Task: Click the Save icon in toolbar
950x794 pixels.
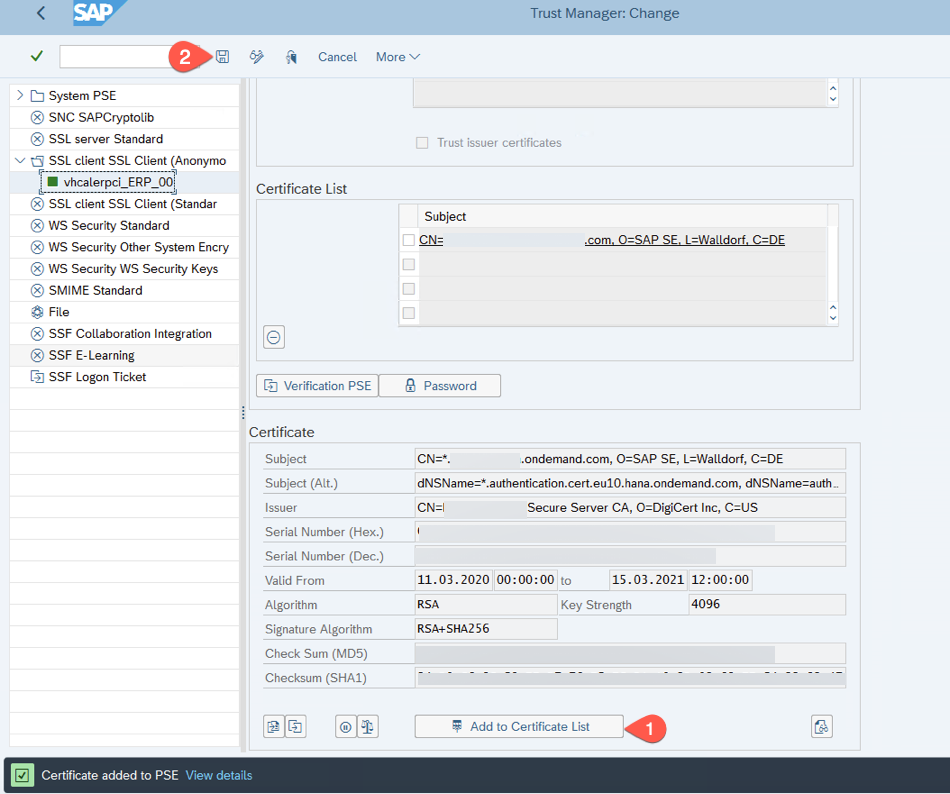Action: click(x=222, y=57)
